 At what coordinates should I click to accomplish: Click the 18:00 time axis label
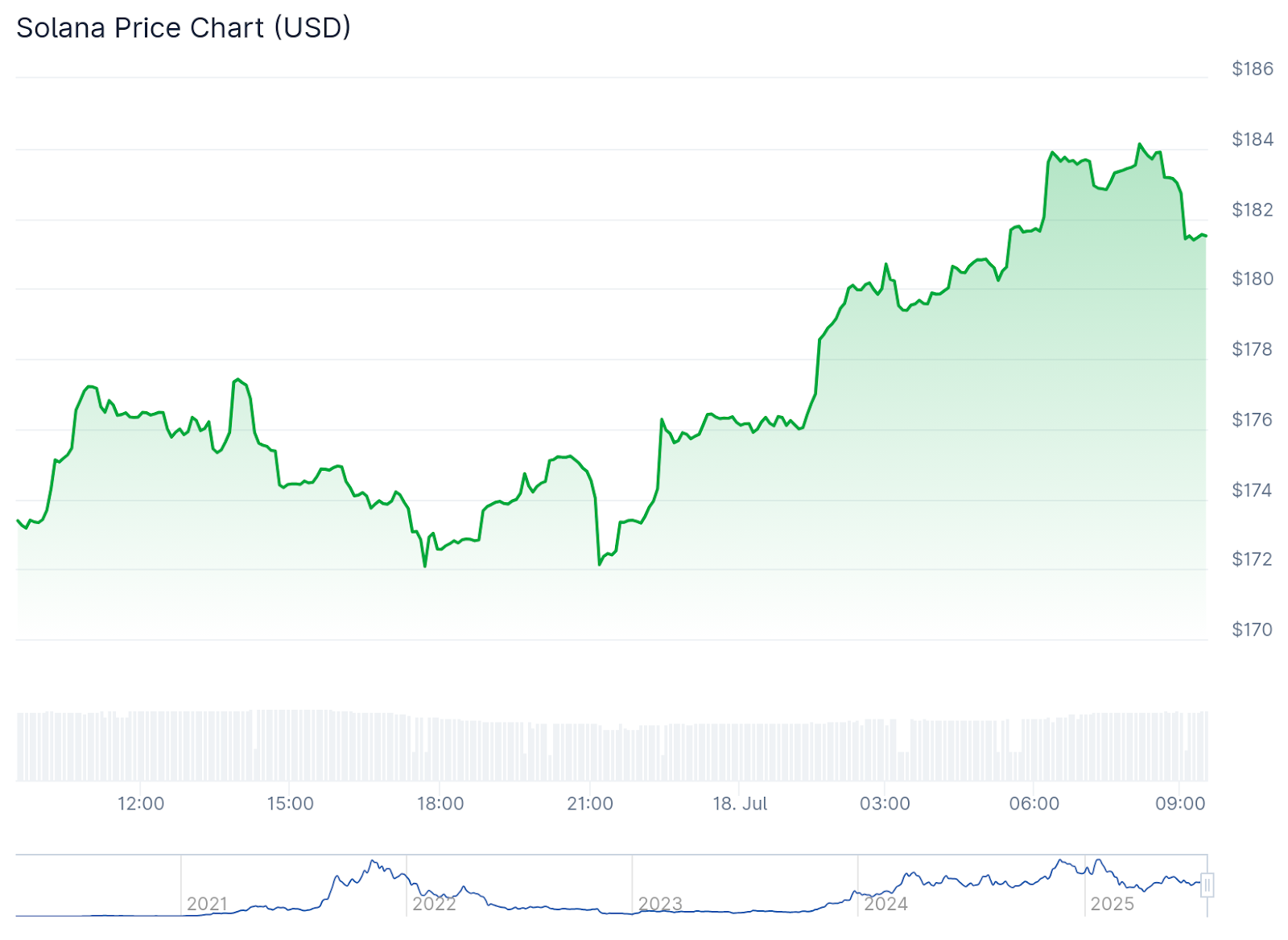[x=440, y=803]
